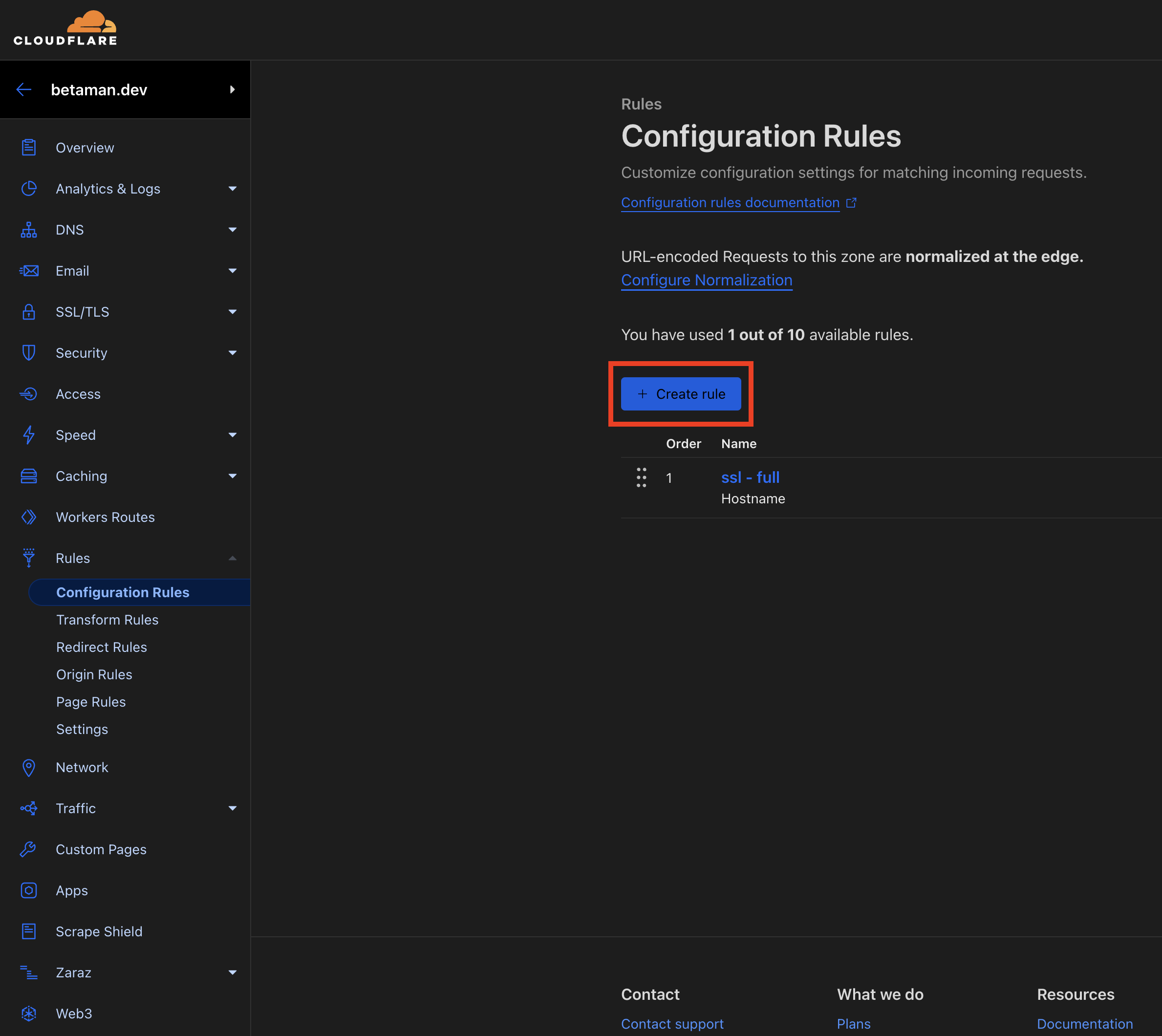Click the Access icon in sidebar
The image size is (1162, 1036).
pos(28,394)
